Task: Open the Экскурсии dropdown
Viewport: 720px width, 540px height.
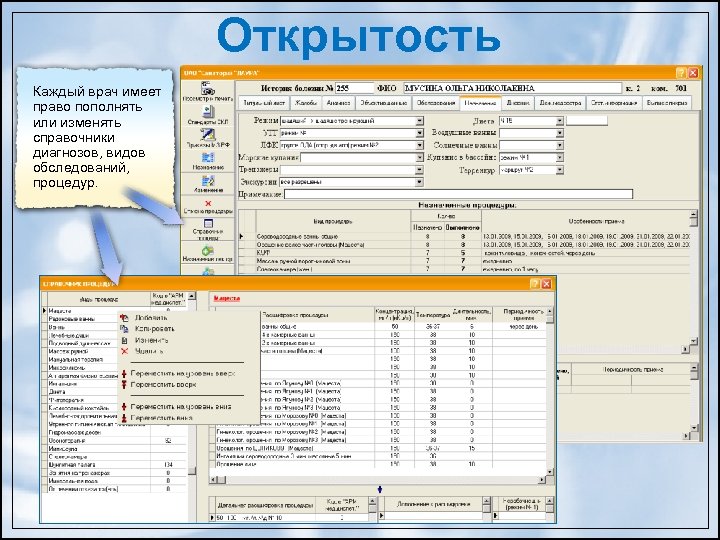Action: 419,182
